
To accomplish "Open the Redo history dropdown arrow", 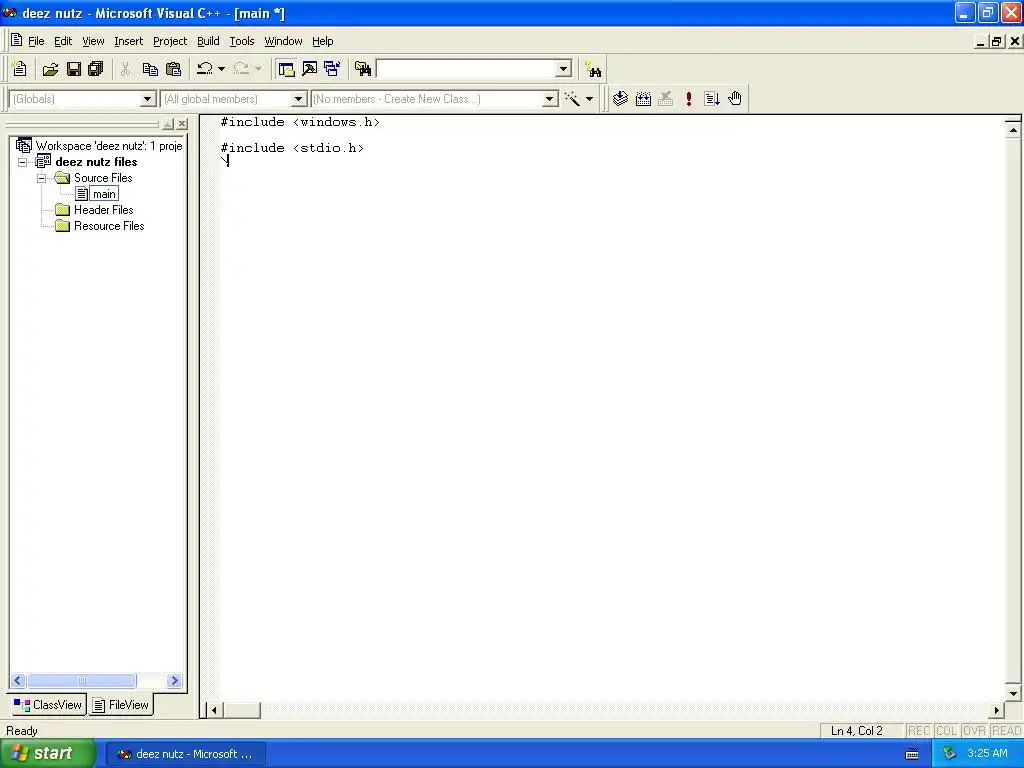I will pos(258,69).
